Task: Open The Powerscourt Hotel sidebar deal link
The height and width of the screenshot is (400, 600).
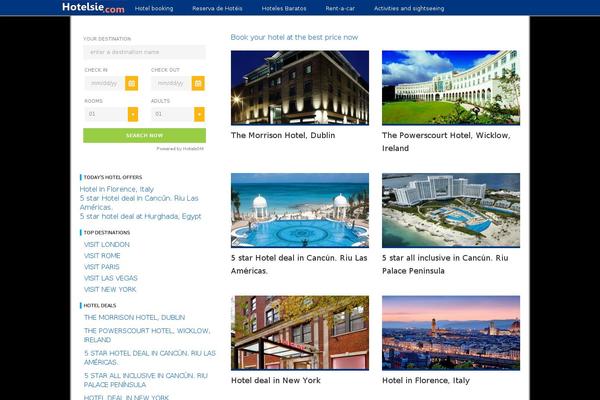Action: [147, 335]
